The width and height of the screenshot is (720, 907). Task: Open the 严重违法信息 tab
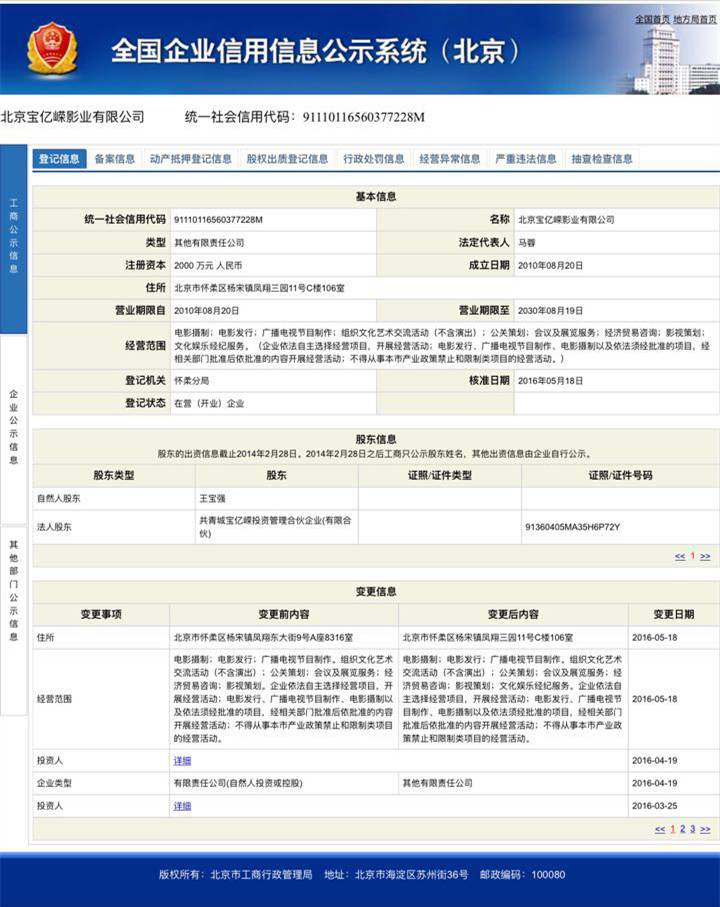(x=526, y=159)
